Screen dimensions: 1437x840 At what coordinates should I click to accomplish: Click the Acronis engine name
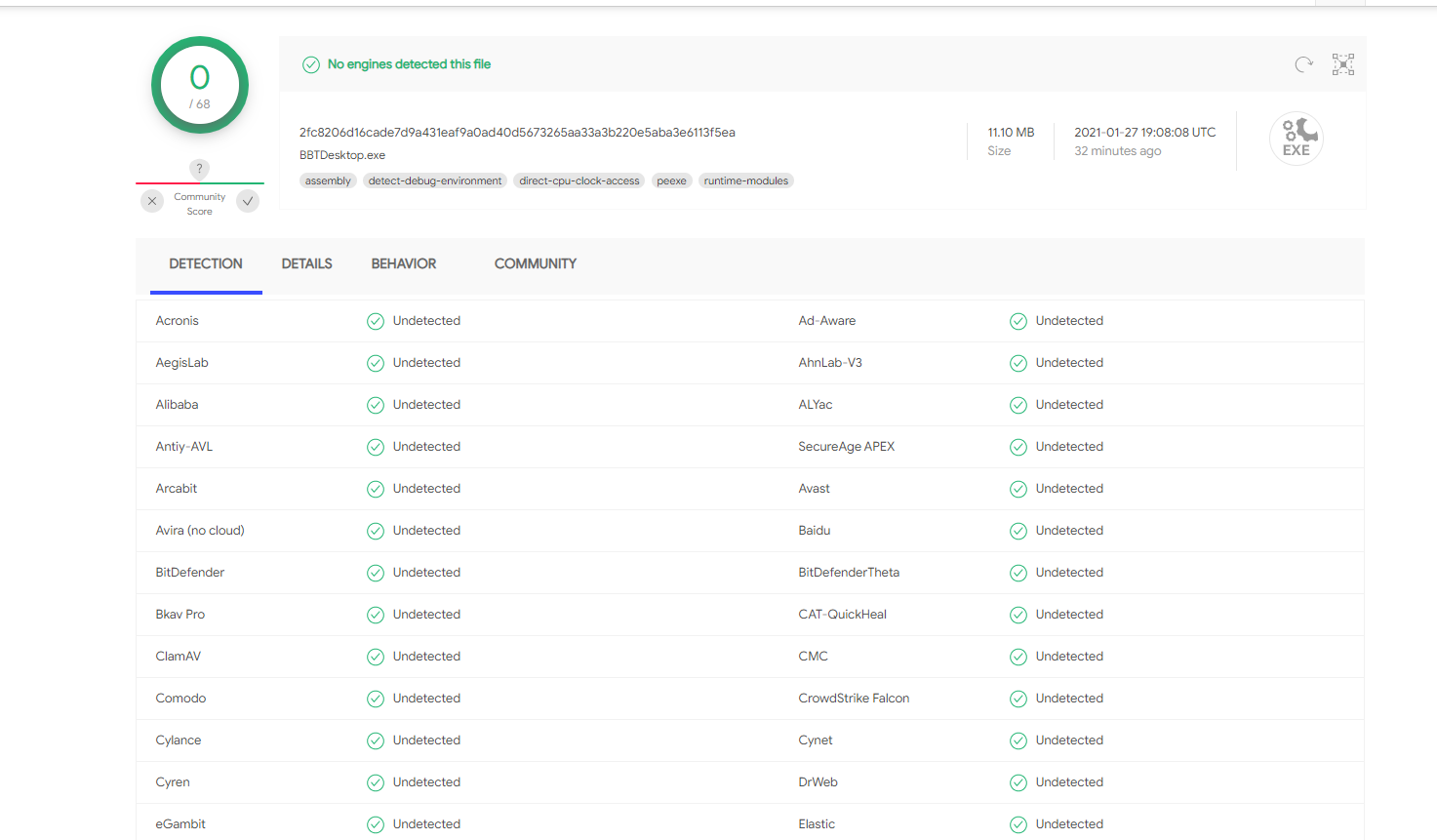[178, 321]
